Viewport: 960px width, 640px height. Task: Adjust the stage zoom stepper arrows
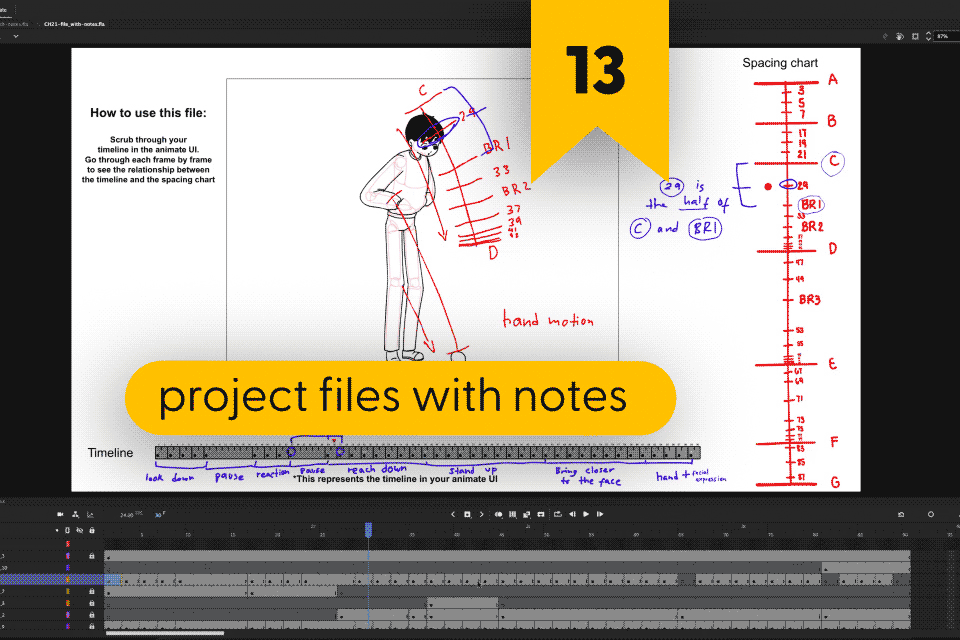coord(929,37)
